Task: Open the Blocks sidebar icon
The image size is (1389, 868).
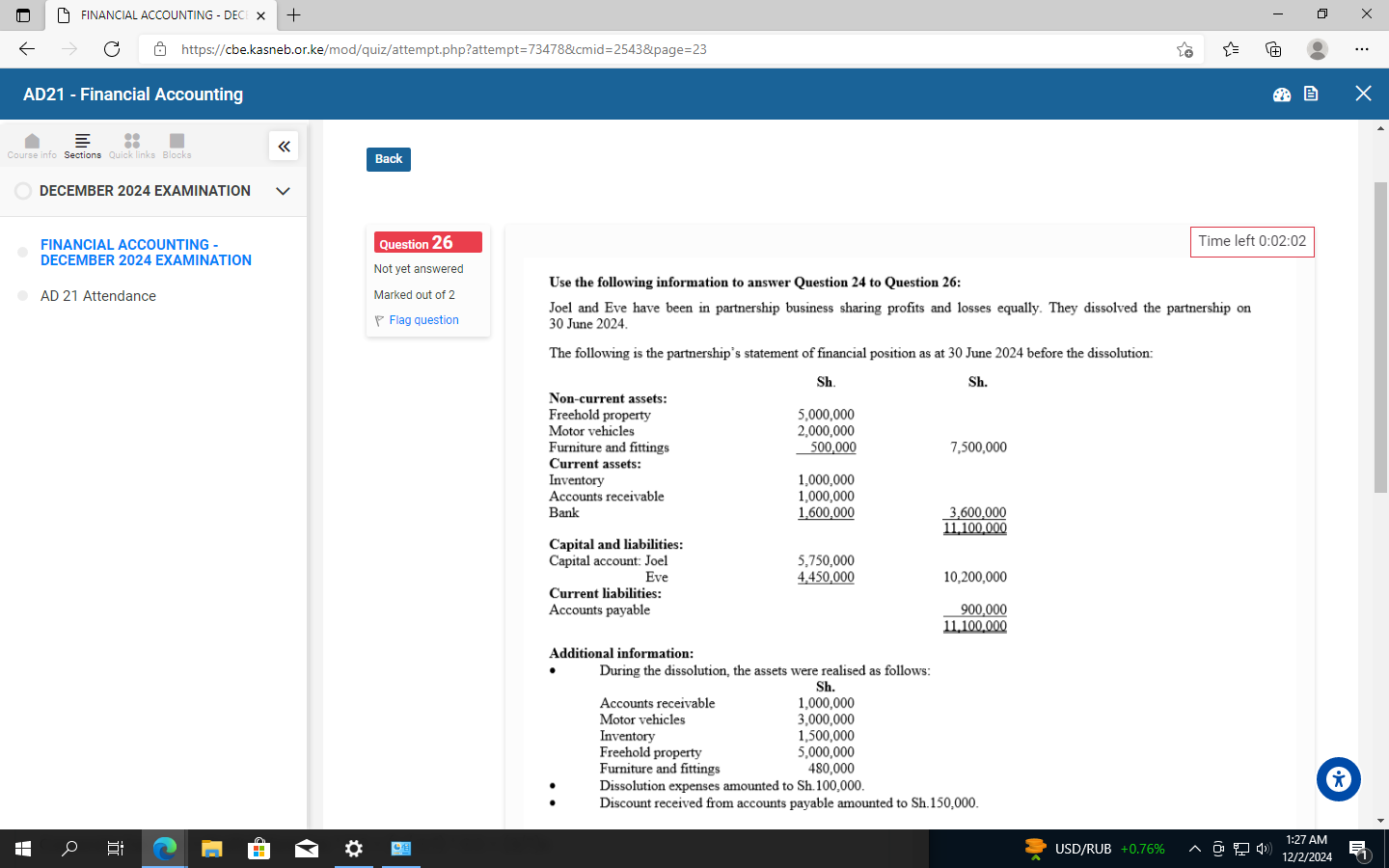Action: click(x=177, y=146)
